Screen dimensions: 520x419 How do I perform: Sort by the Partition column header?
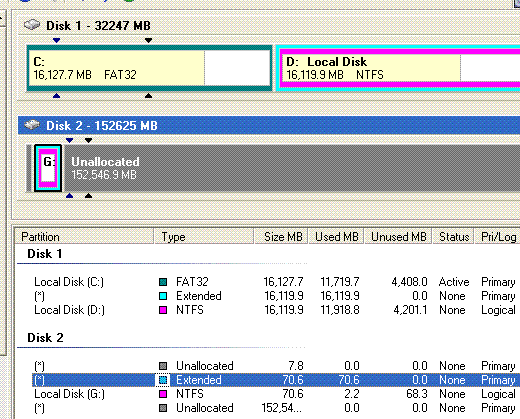click(84, 237)
